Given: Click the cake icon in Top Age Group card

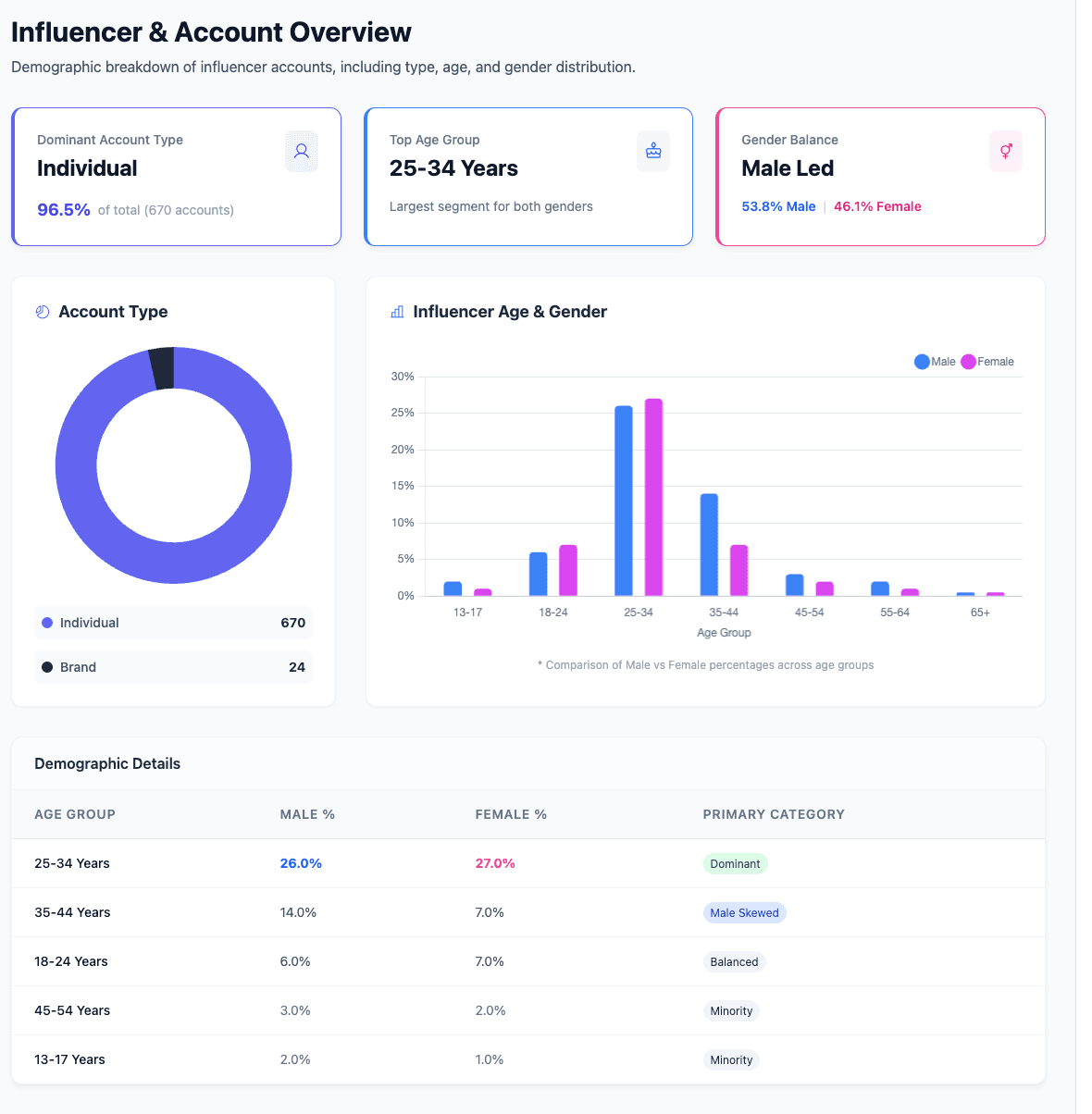Looking at the screenshot, I should point(653,151).
